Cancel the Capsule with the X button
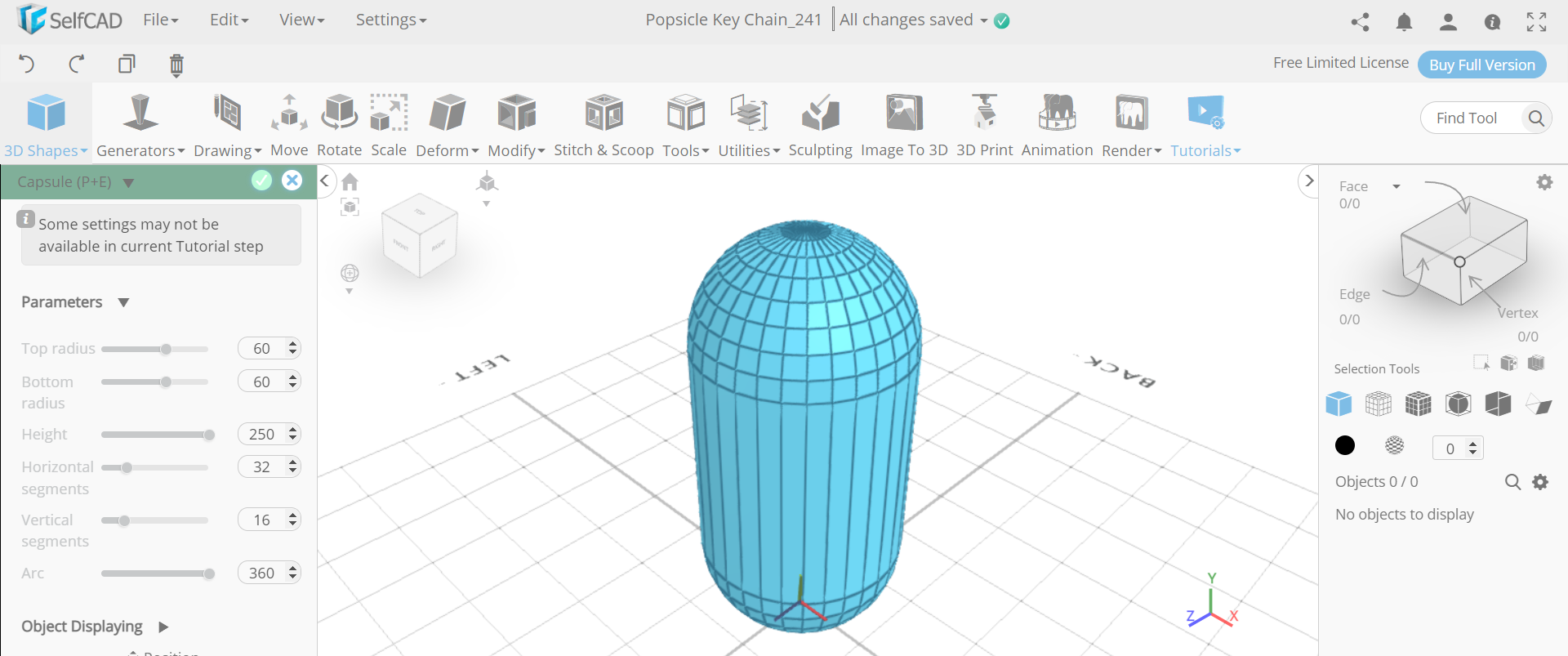The image size is (1568, 656). tap(292, 181)
